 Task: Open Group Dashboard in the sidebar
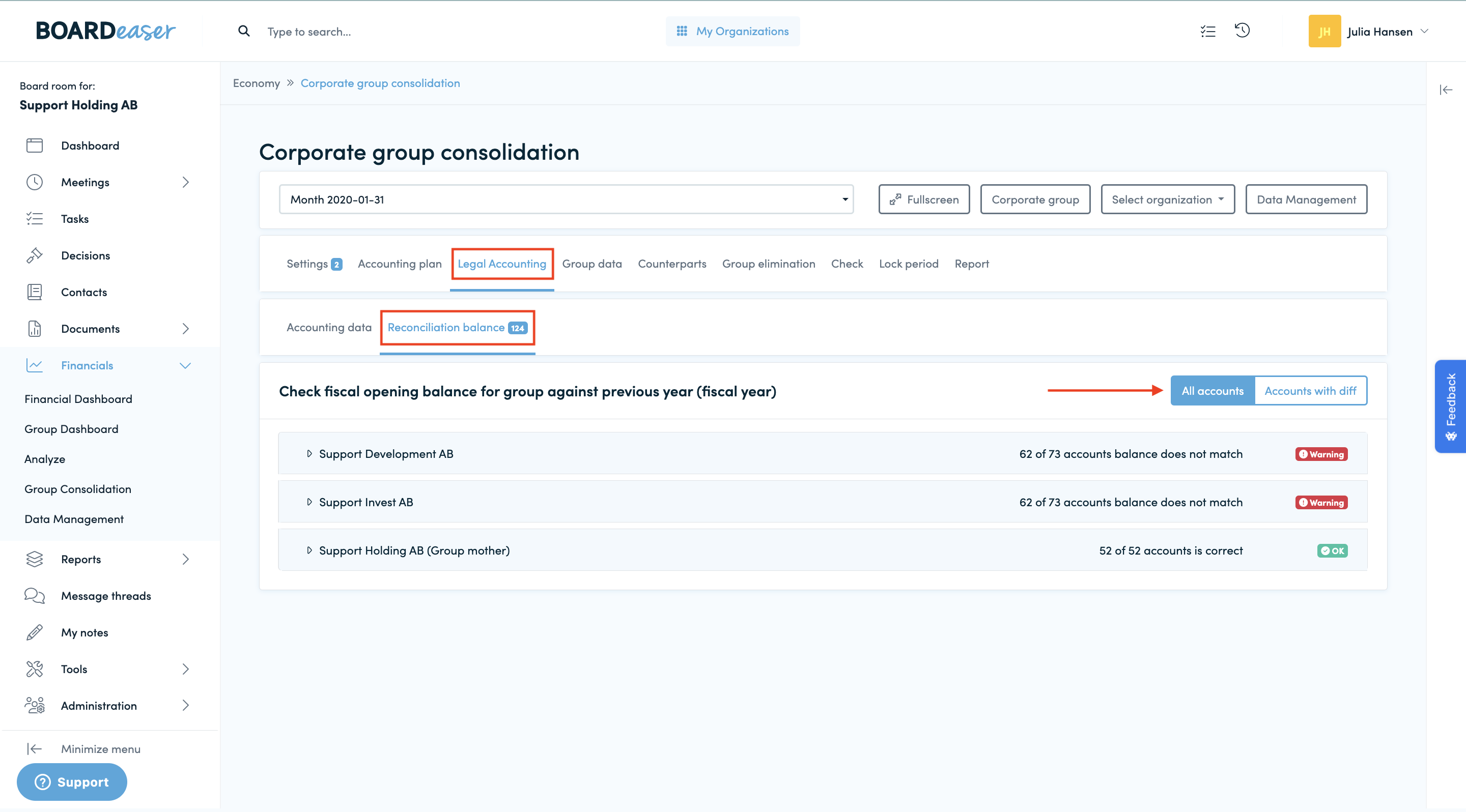click(x=71, y=429)
